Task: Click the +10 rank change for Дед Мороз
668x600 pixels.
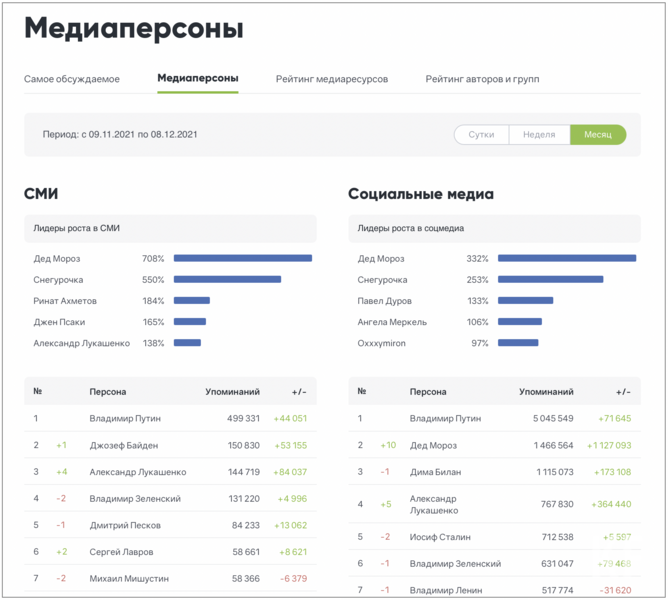Action: point(388,445)
